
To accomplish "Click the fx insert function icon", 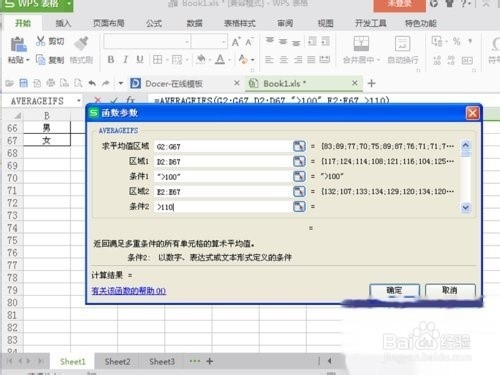I will point(130,100).
